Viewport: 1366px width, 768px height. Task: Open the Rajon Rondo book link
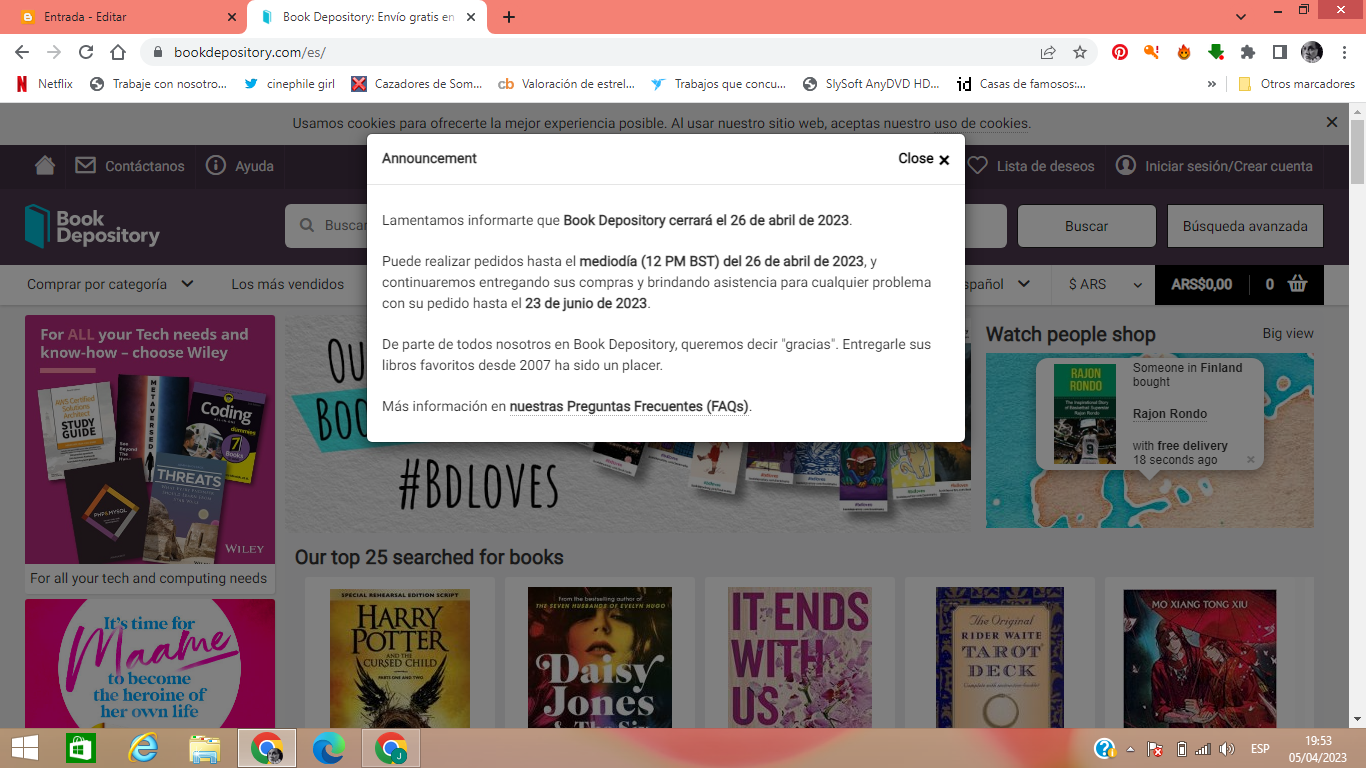coord(1169,414)
